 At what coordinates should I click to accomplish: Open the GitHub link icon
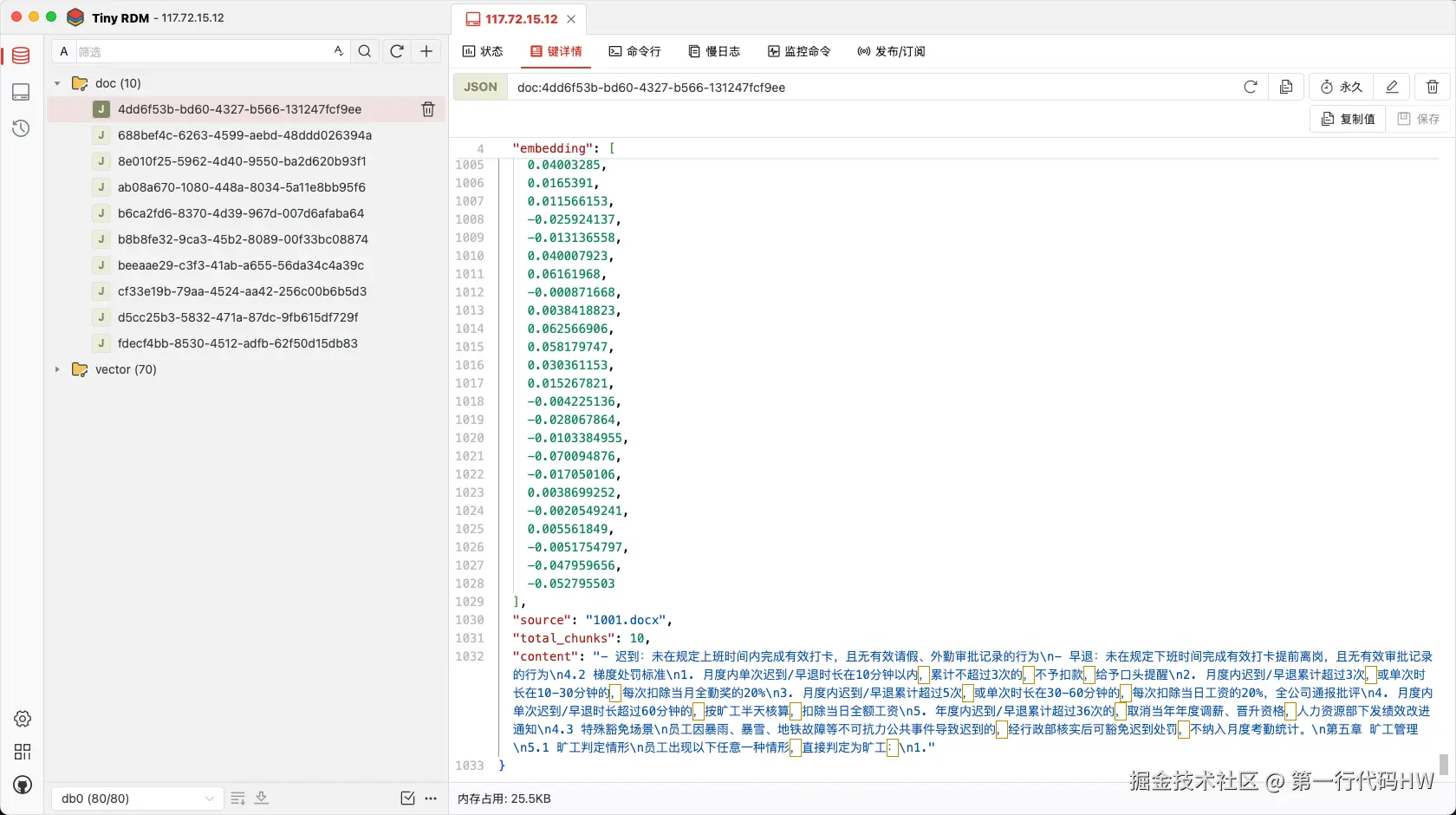pos(23,785)
